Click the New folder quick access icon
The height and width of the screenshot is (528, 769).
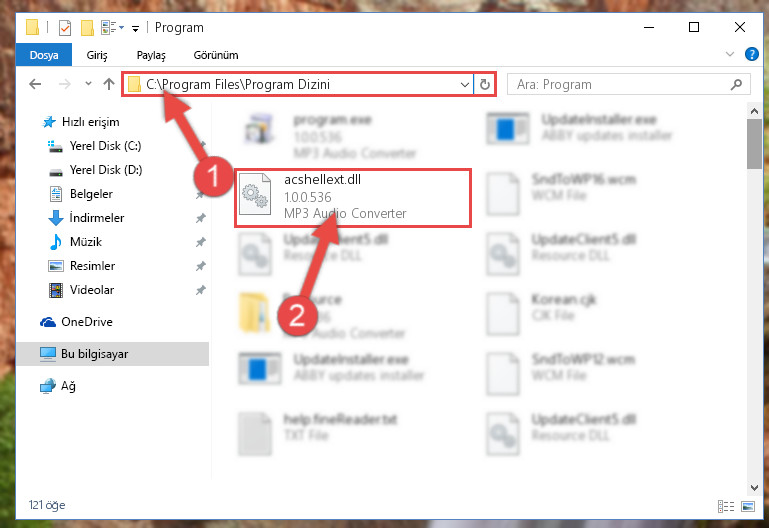(87, 28)
